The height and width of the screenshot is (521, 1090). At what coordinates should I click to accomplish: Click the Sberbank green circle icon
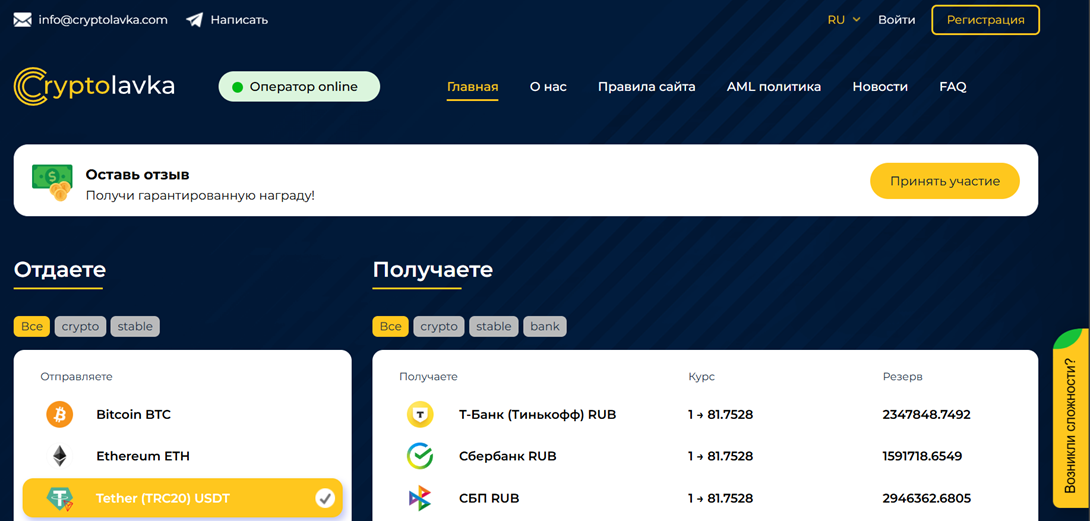pyautogui.click(x=420, y=456)
